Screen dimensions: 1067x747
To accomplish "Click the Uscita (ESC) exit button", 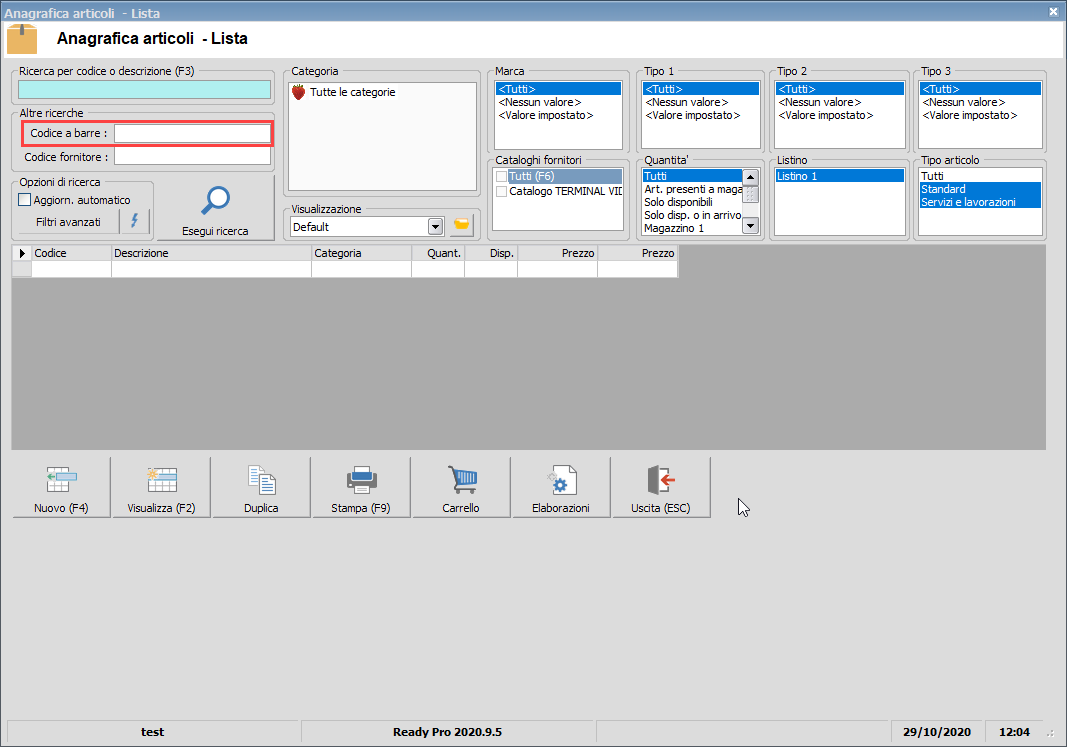I will pyautogui.click(x=661, y=487).
